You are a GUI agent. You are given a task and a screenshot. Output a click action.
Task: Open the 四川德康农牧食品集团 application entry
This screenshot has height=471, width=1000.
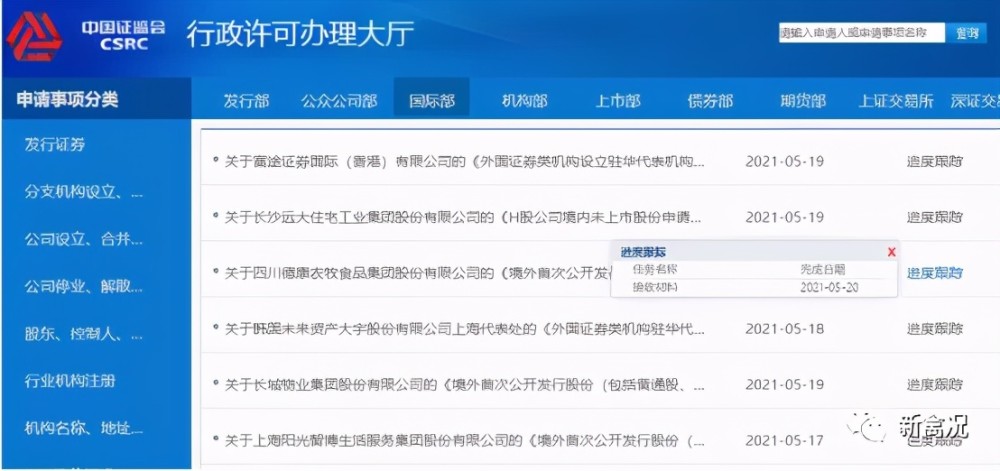pos(416,273)
